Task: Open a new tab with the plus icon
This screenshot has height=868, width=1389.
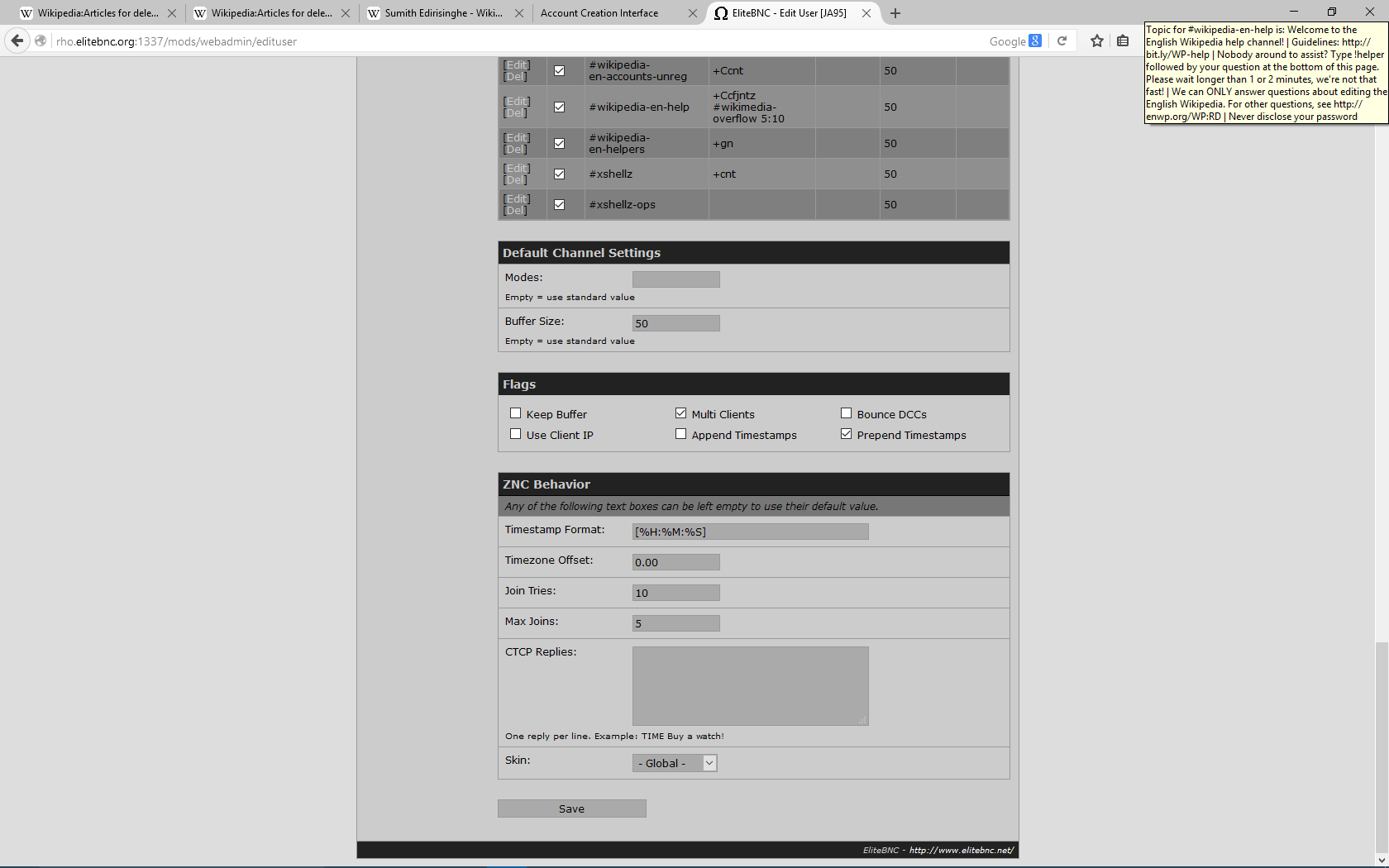Action: 895,13
